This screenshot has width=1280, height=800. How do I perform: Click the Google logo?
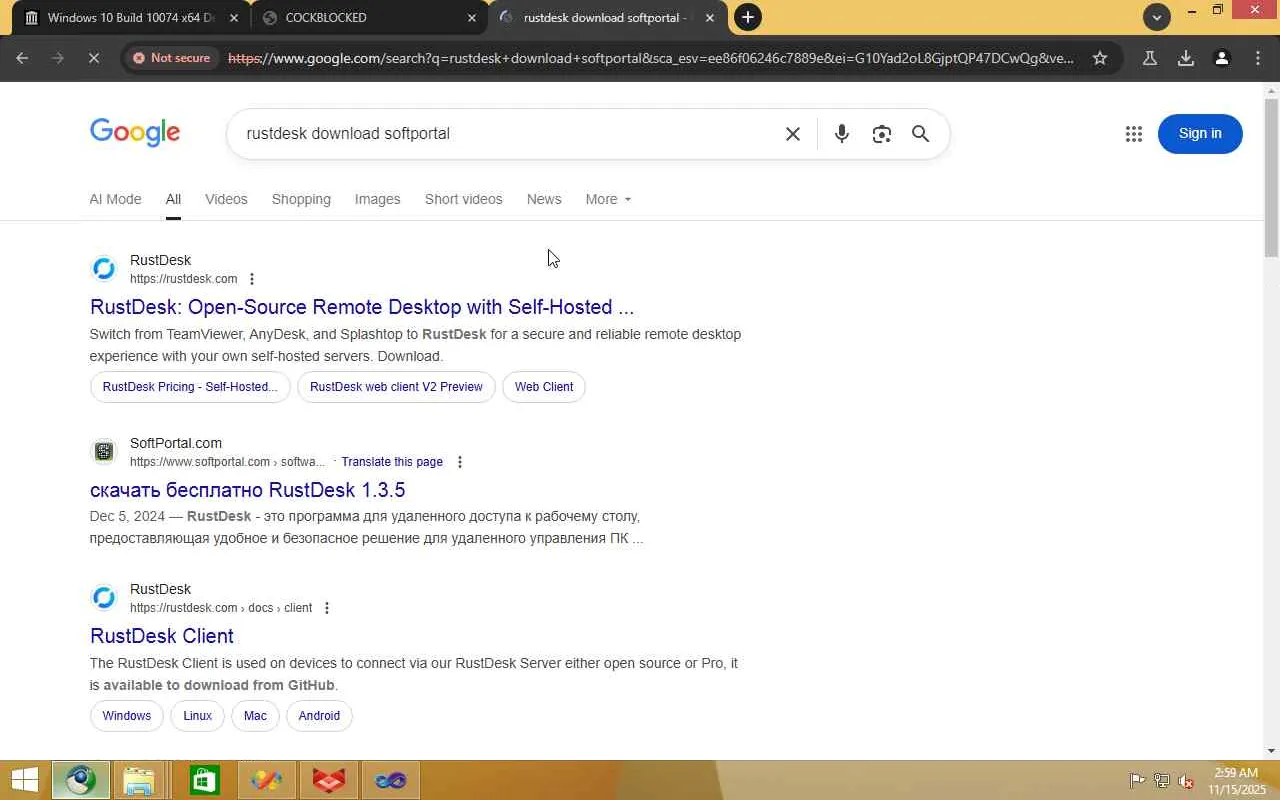[x=135, y=133]
